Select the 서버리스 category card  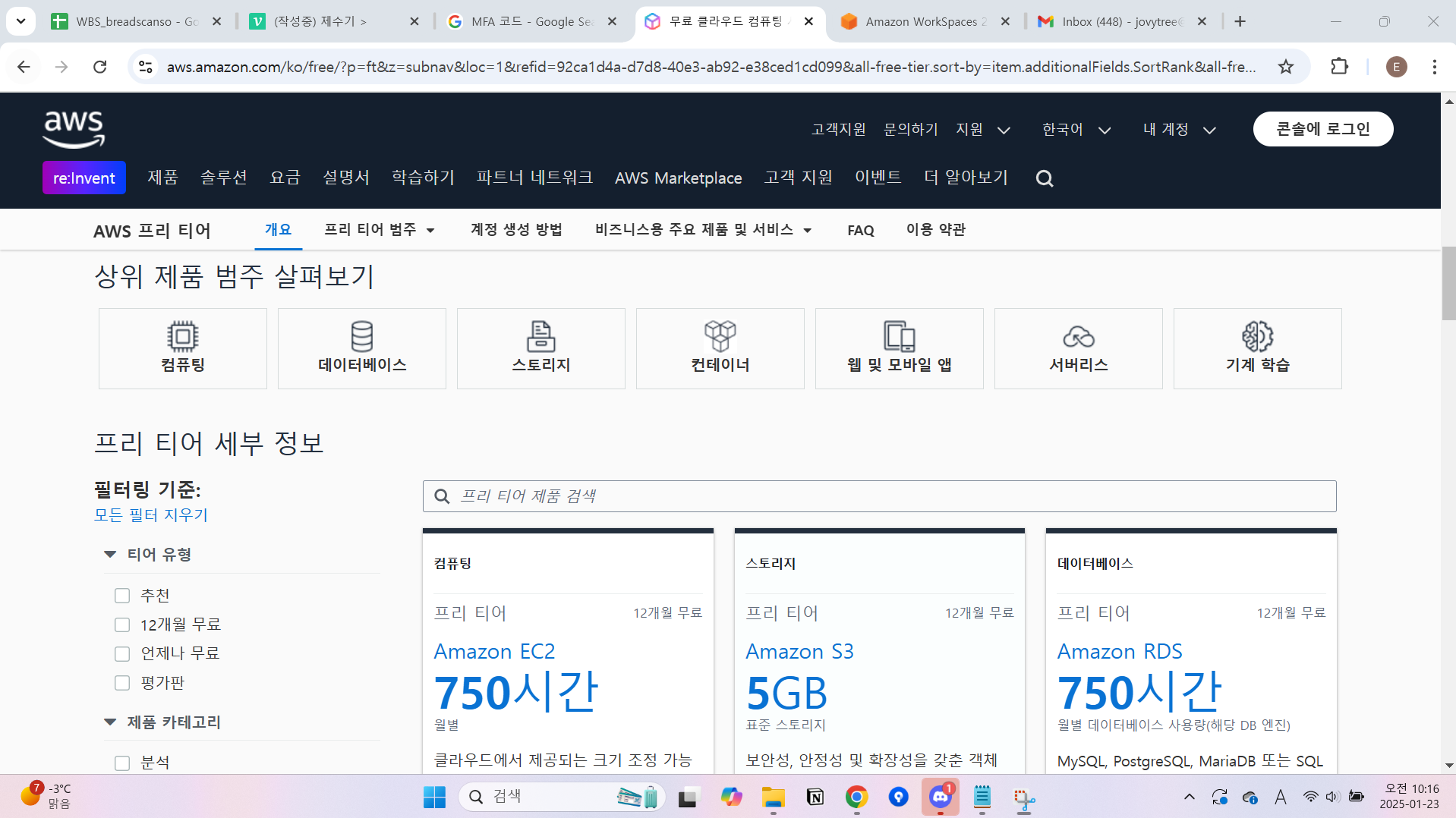click(1079, 349)
